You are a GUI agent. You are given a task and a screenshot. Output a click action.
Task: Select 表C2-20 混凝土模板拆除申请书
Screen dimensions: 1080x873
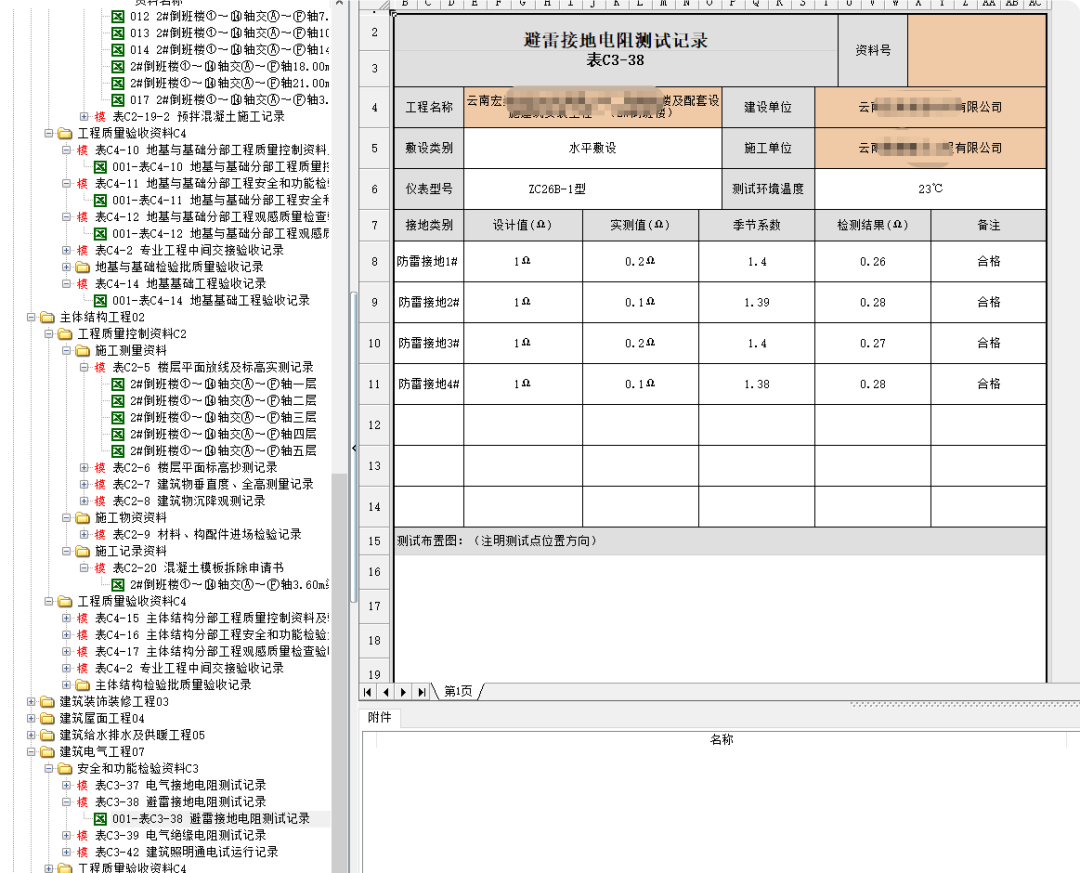click(x=198, y=568)
